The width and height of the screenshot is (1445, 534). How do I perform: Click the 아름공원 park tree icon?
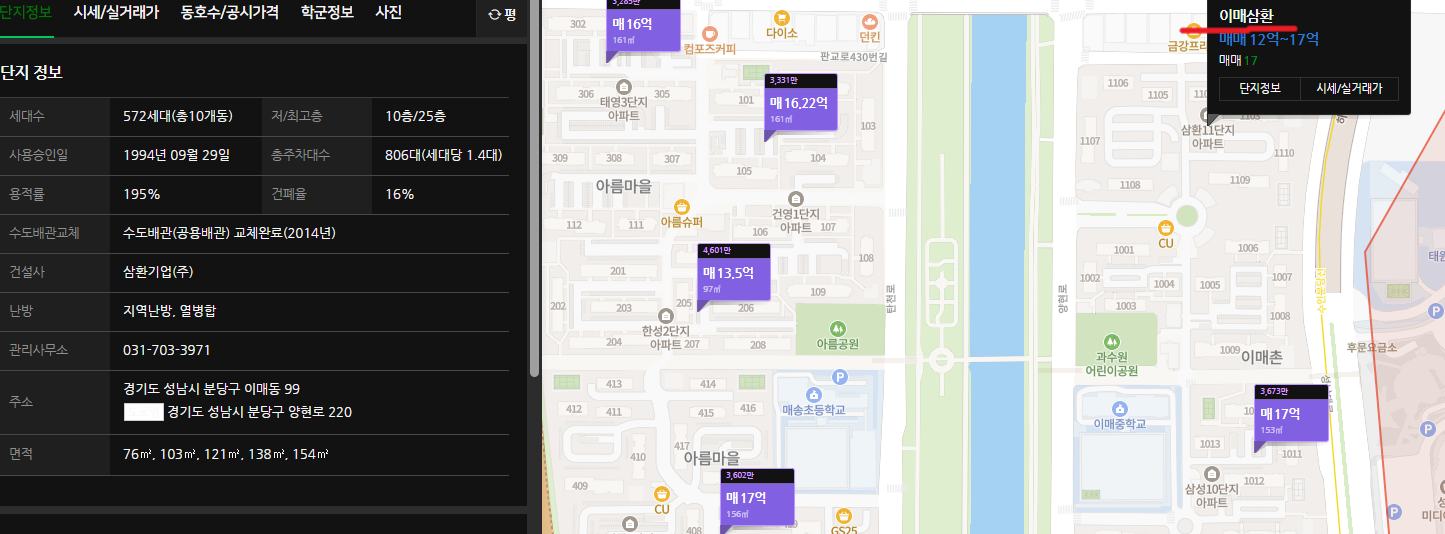tap(838, 327)
